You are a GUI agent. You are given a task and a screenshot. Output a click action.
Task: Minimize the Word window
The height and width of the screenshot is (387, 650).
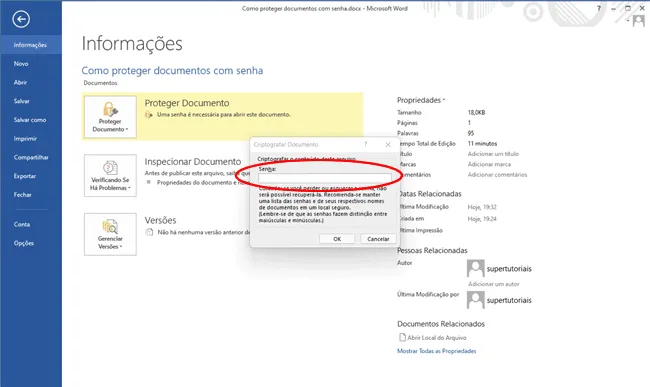[614, 8]
